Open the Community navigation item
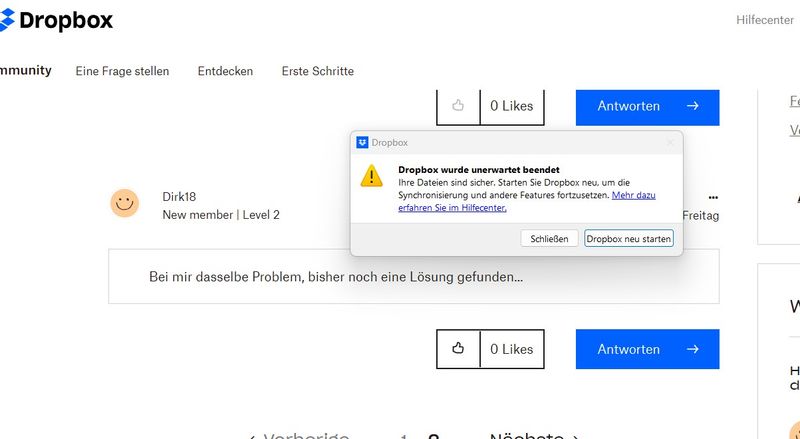This screenshot has width=800, height=439. pyautogui.click(x=26, y=70)
